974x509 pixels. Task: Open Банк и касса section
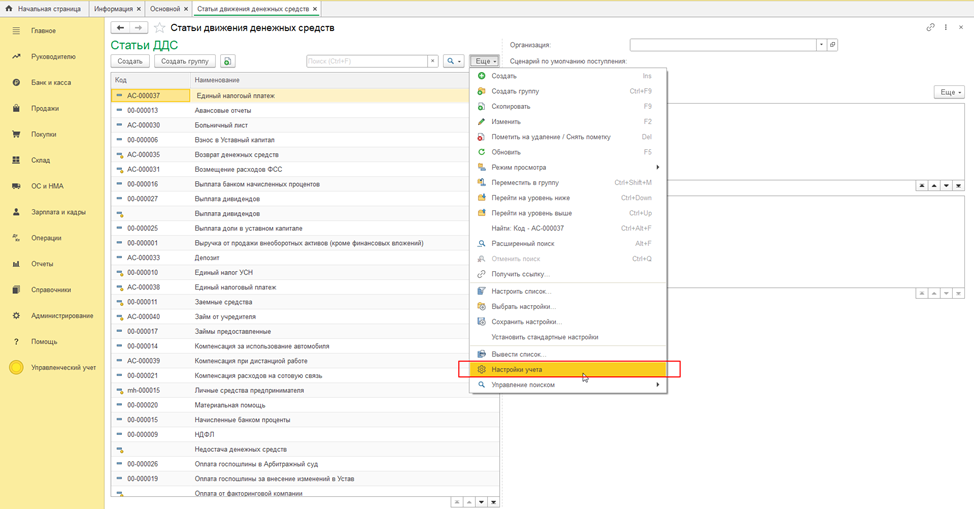coord(50,83)
